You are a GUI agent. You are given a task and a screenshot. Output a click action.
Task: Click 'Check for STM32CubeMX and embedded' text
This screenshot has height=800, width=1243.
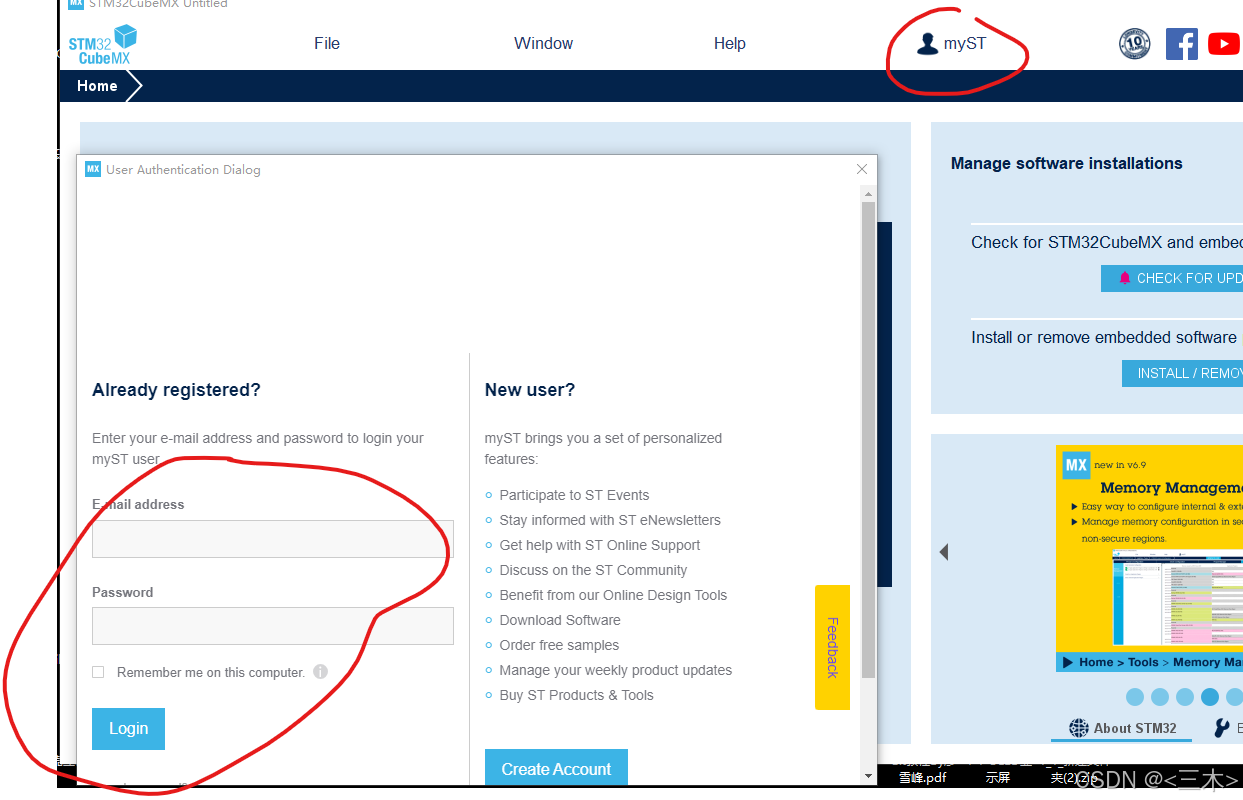click(1107, 242)
